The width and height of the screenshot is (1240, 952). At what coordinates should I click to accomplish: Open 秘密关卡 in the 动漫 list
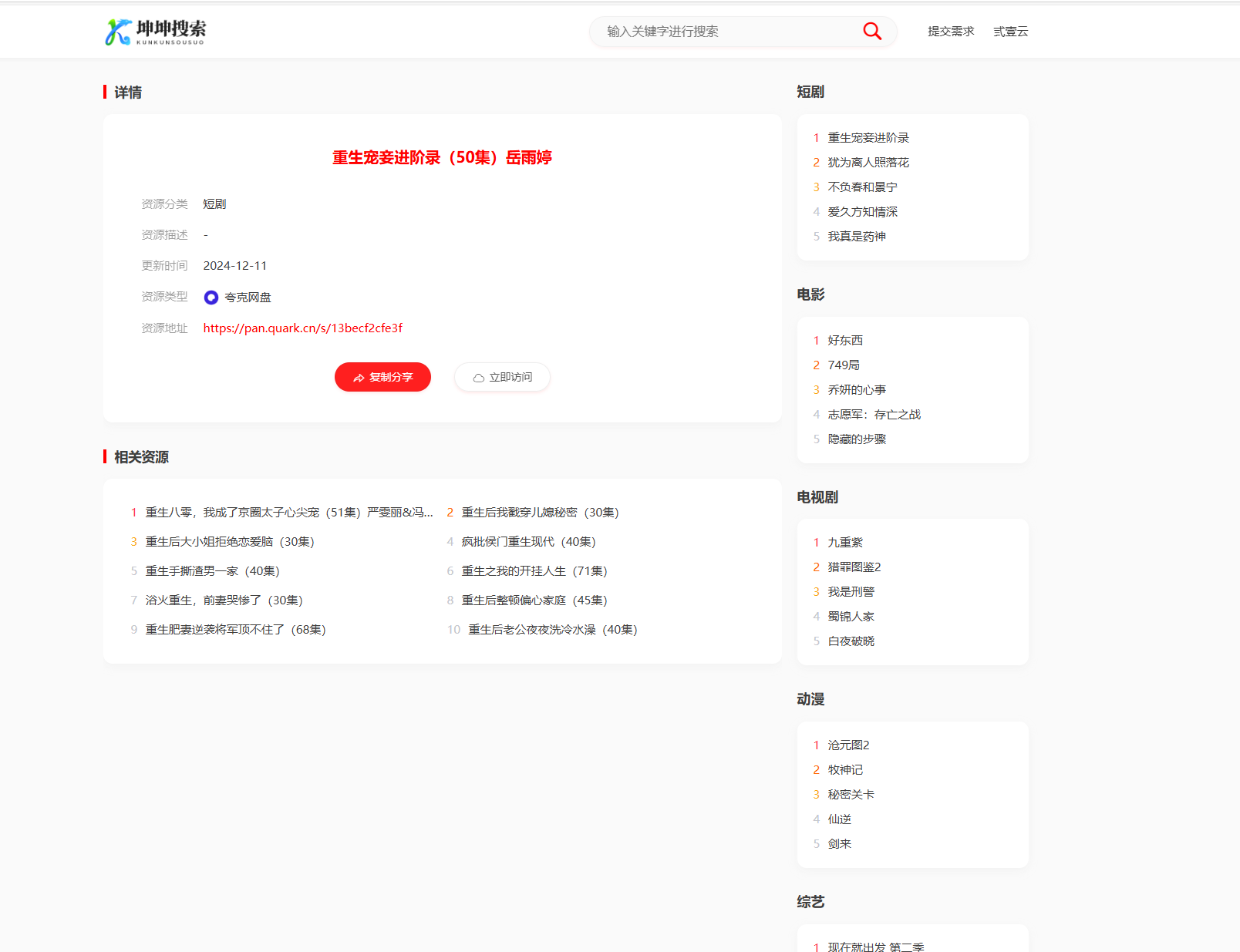(x=851, y=795)
